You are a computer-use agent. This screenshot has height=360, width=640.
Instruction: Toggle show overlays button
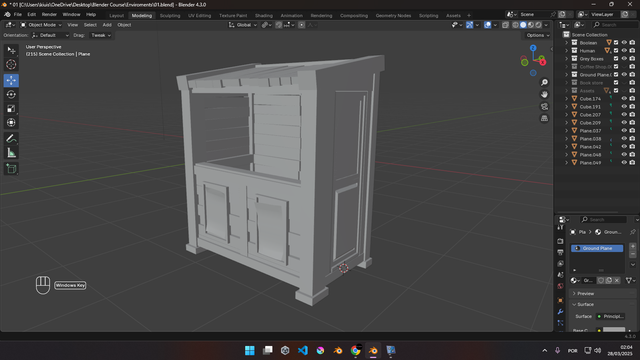click(487, 25)
